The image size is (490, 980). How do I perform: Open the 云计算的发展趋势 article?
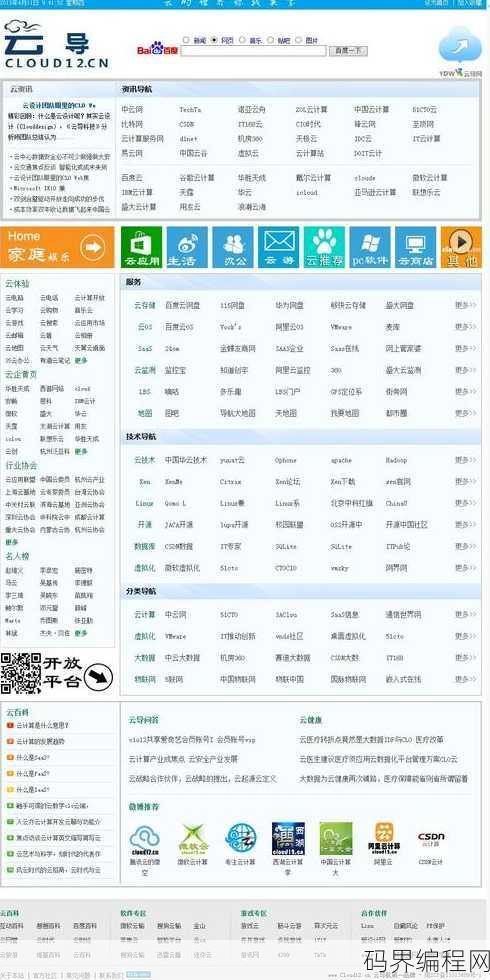40,741
